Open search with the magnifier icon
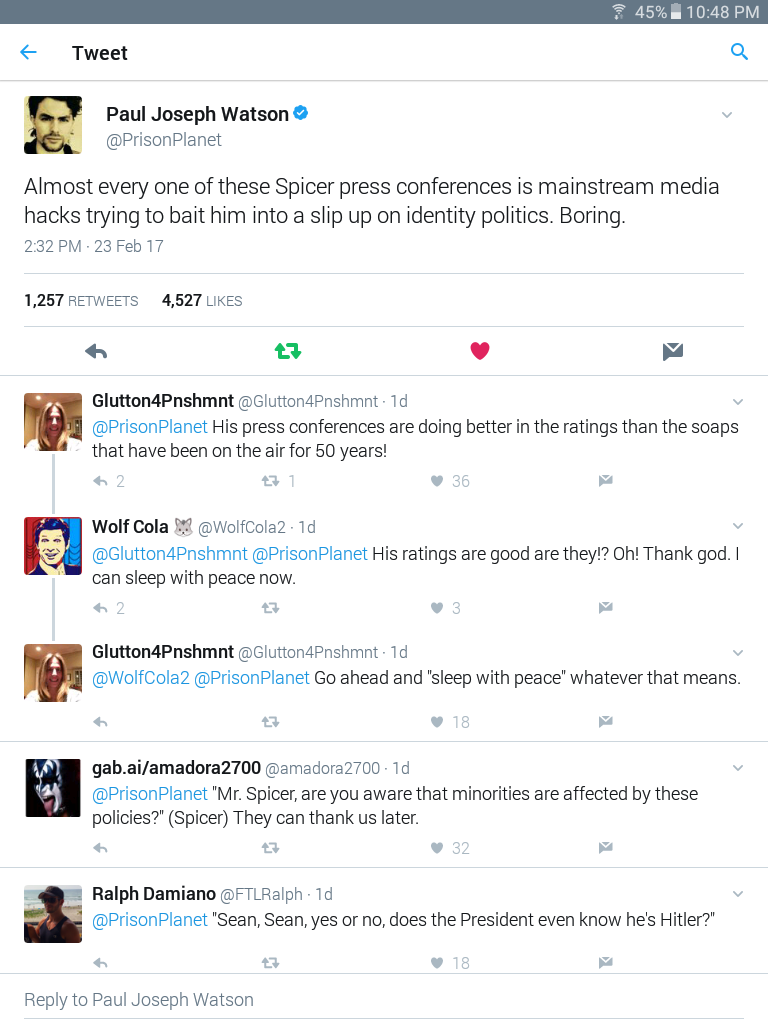The height and width of the screenshot is (1024, 768). pyautogui.click(x=739, y=52)
